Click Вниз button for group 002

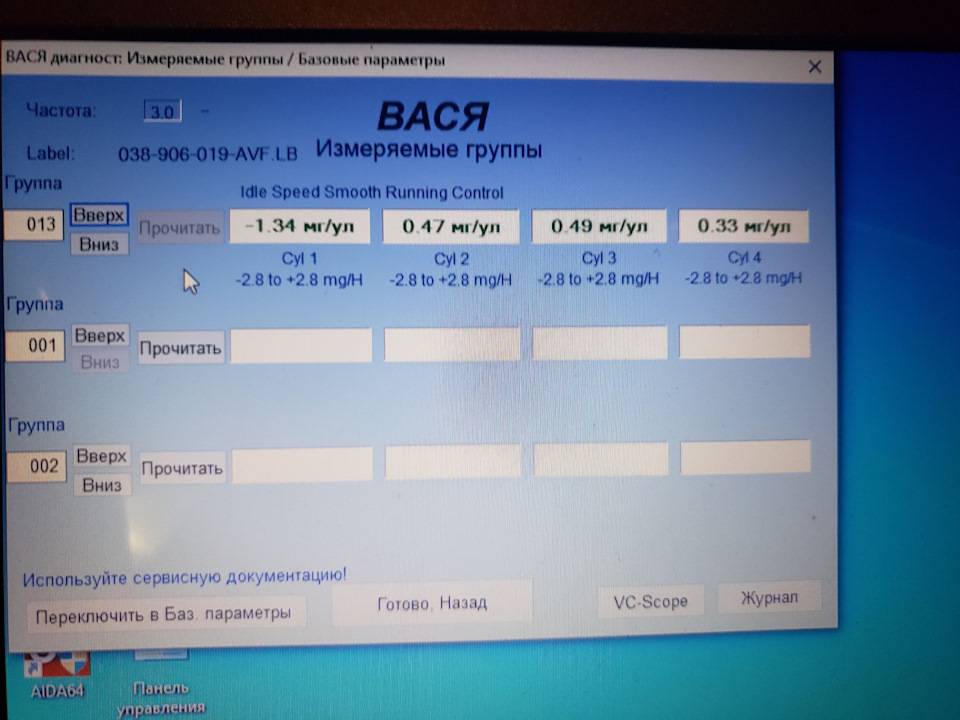point(102,486)
